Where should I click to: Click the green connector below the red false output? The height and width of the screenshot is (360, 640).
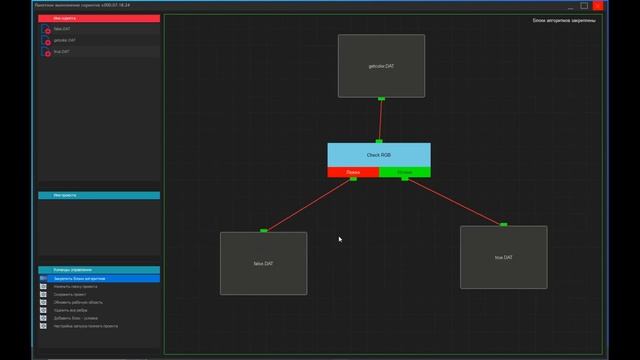click(x=353, y=179)
